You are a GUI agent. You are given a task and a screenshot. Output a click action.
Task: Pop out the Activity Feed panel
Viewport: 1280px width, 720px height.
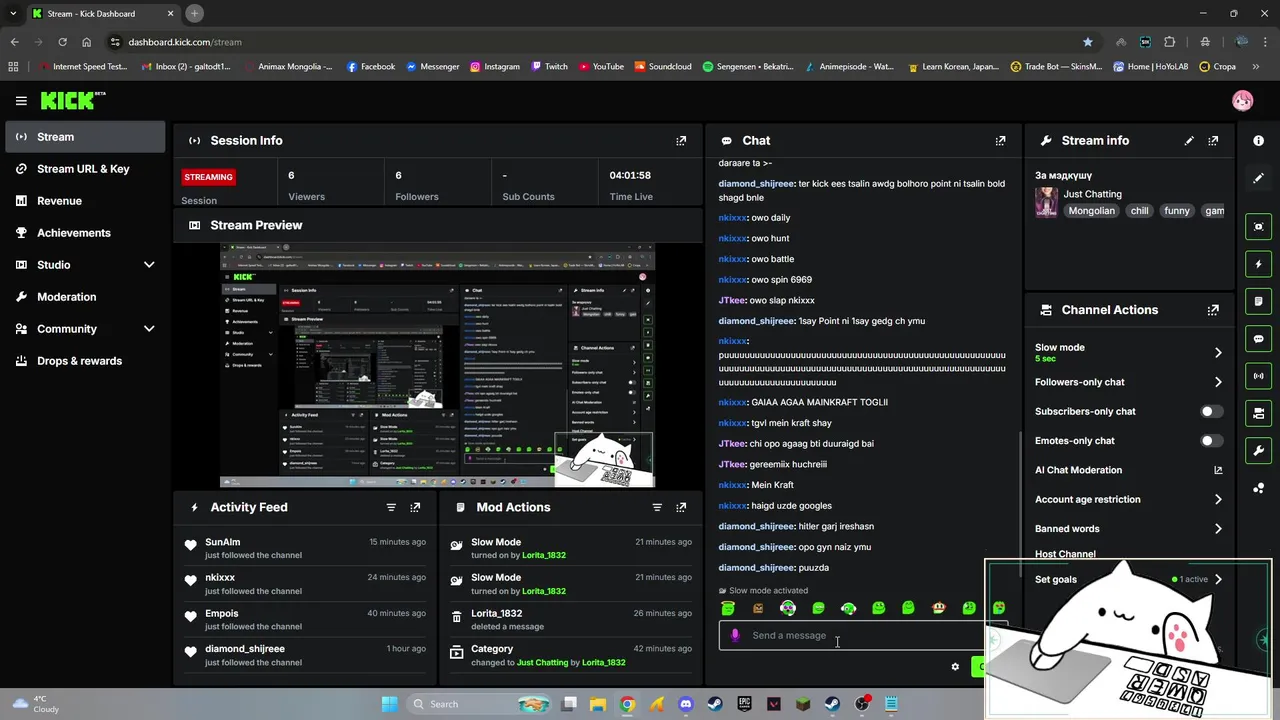click(415, 507)
